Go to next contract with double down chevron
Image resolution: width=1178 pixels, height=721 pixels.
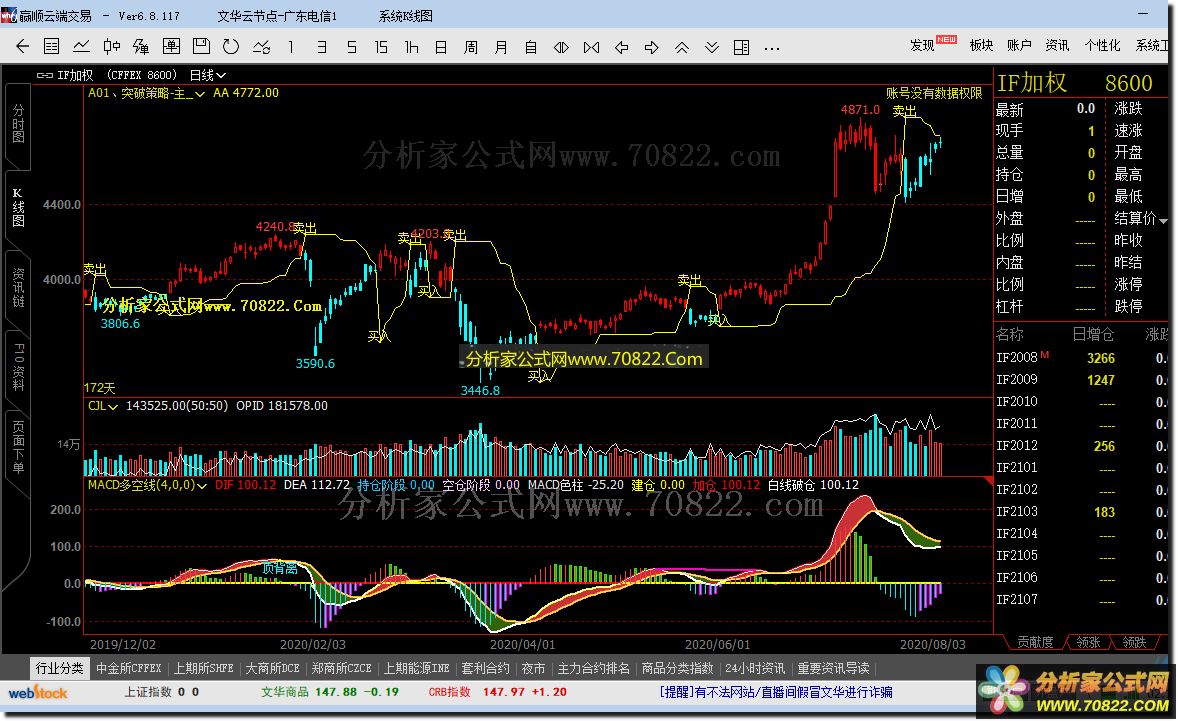point(711,47)
